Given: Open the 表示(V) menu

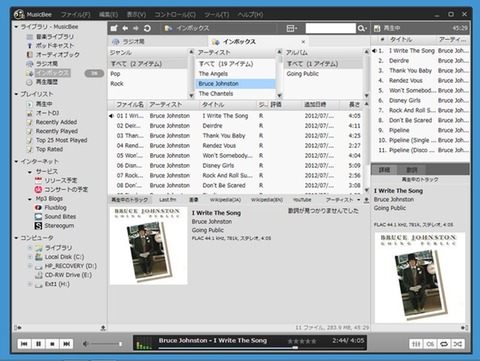Looking at the screenshot, I should pos(136,15).
